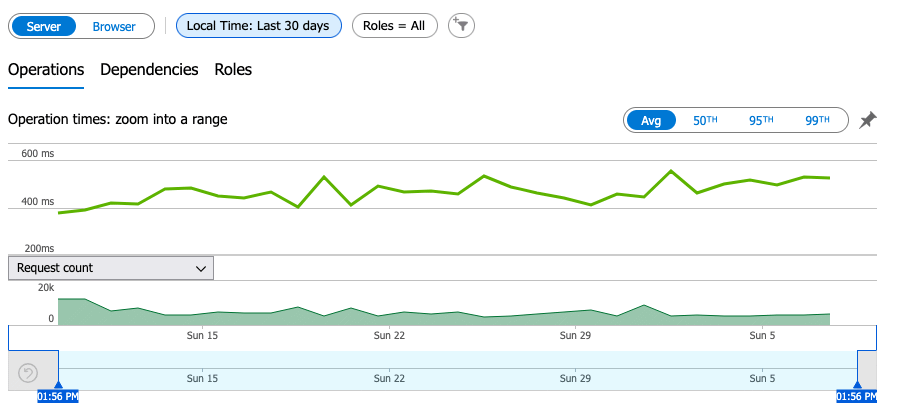The height and width of the screenshot is (411, 897).
Task: Click the highlighted range selection band
Action: coord(458,370)
